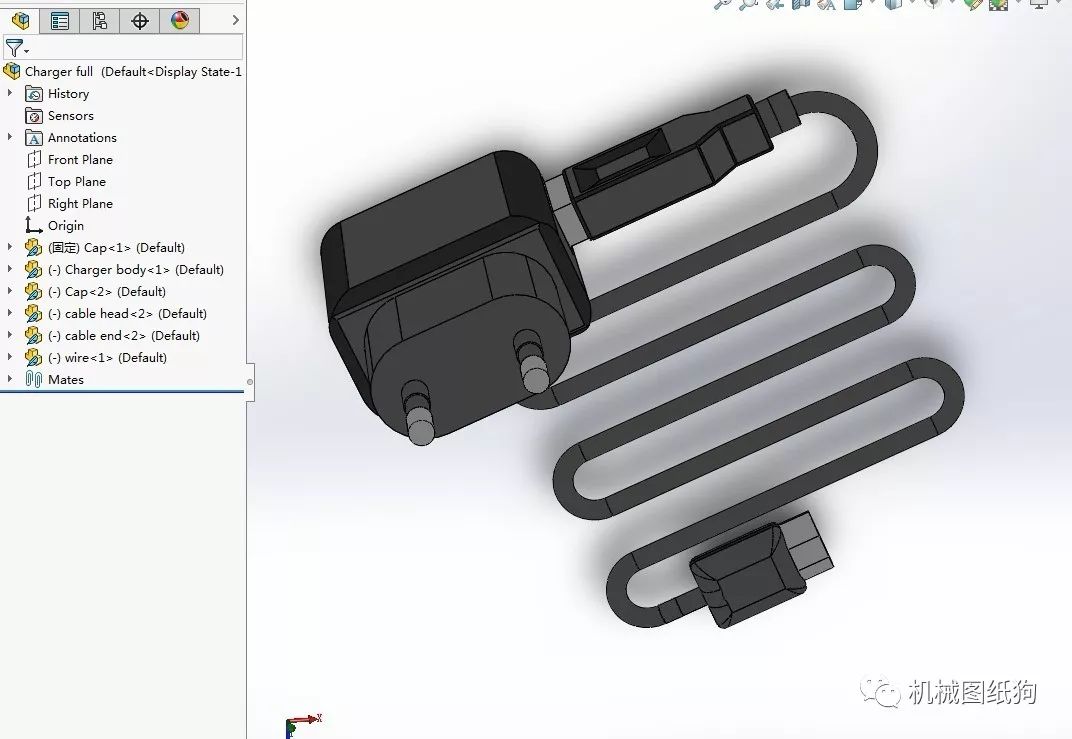Click the Section View icon in view toolbar
Image resolution: width=1072 pixels, height=739 pixels.
coord(800,4)
